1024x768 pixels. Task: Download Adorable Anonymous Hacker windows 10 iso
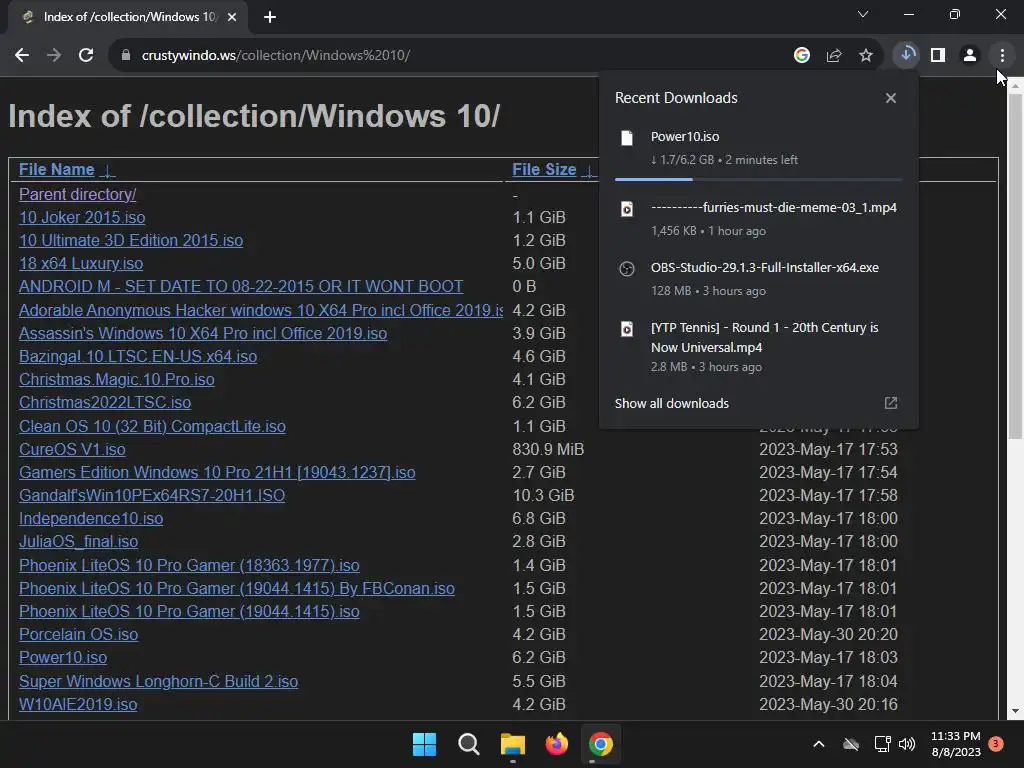tap(261, 310)
